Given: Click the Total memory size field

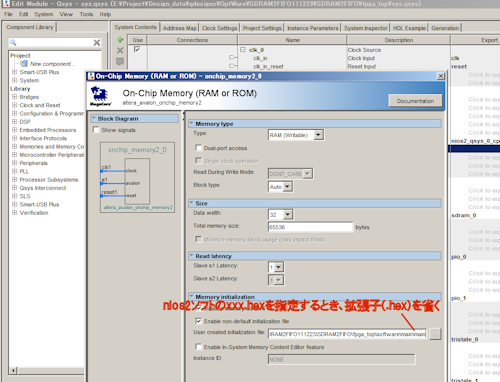Looking at the screenshot, I should 310,227.
